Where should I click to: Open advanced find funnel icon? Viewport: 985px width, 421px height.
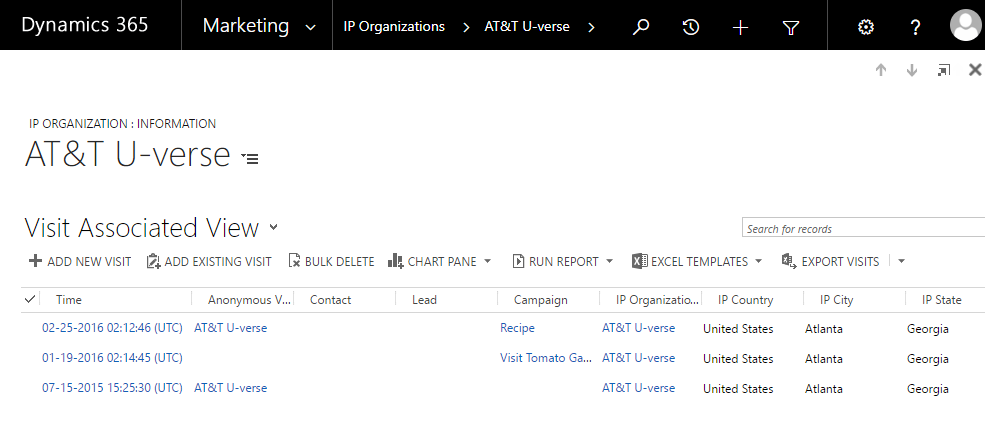click(x=791, y=27)
